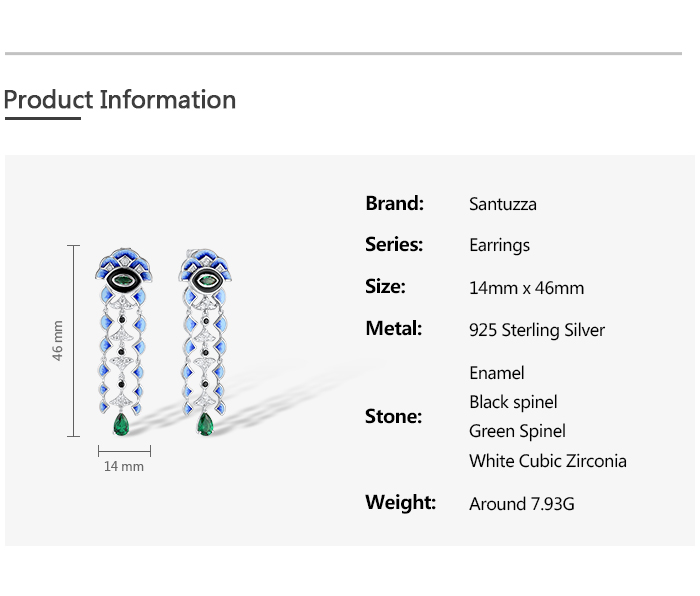The height and width of the screenshot is (596, 700).
Task: Click the Brand label
Action: click(x=394, y=203)
